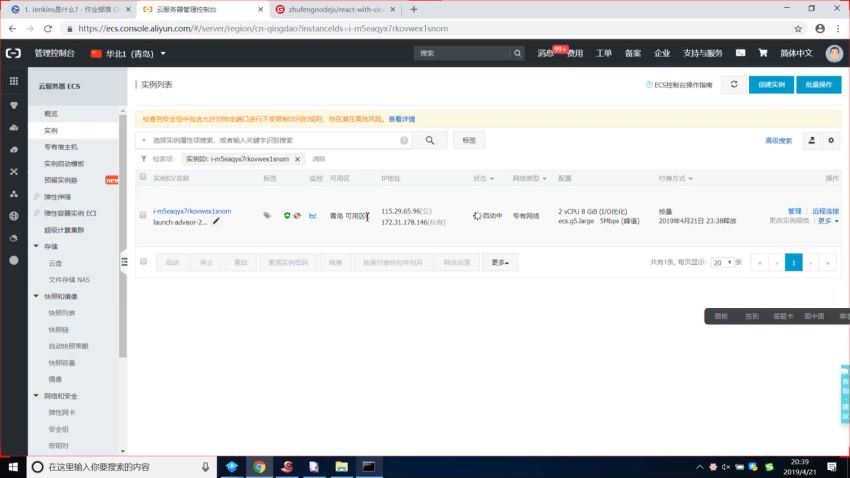Click the blue 创建实例 button
The image size is (850, 478).
771,85
